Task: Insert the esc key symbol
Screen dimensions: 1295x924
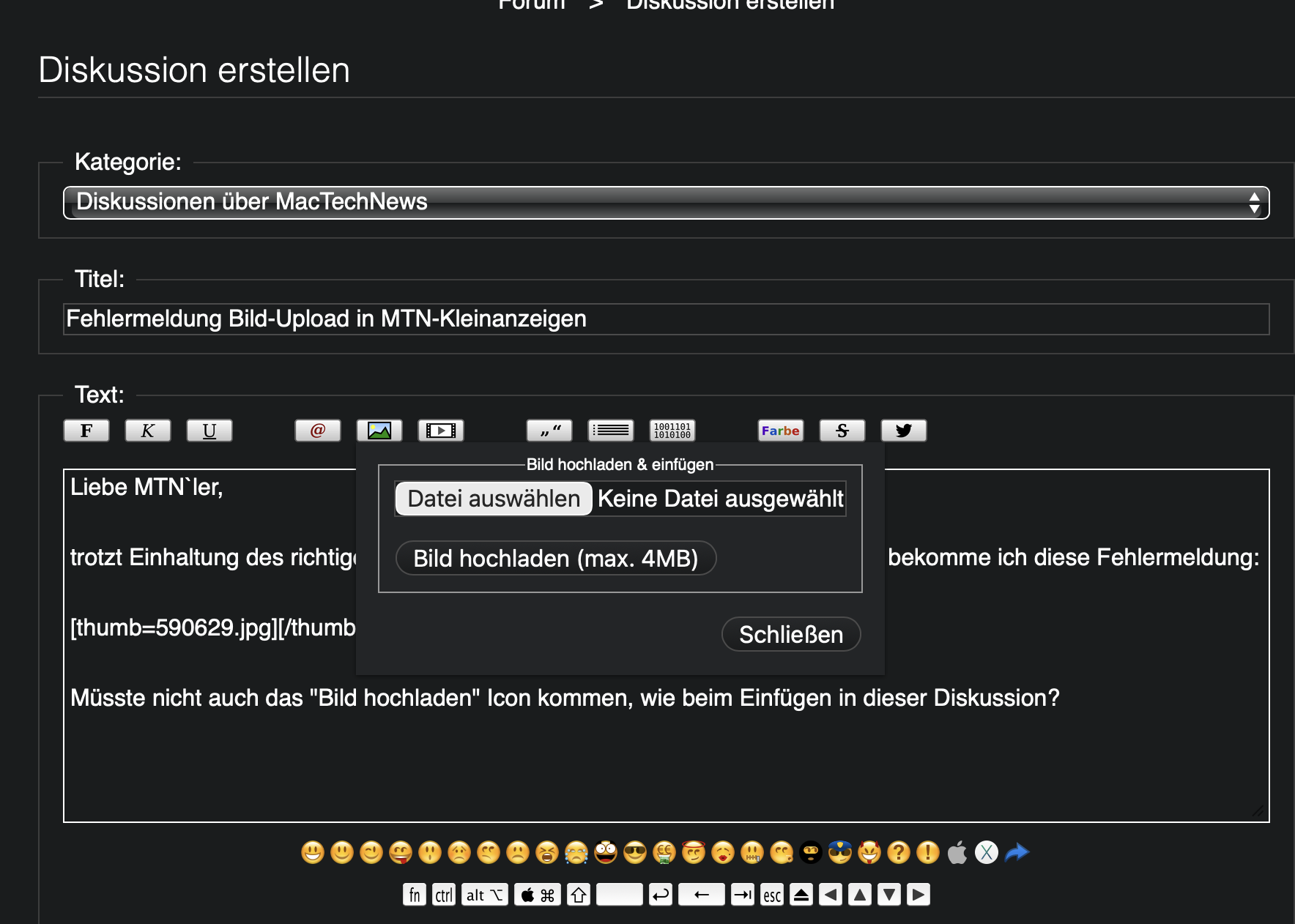Action: [x=772, y=895]
